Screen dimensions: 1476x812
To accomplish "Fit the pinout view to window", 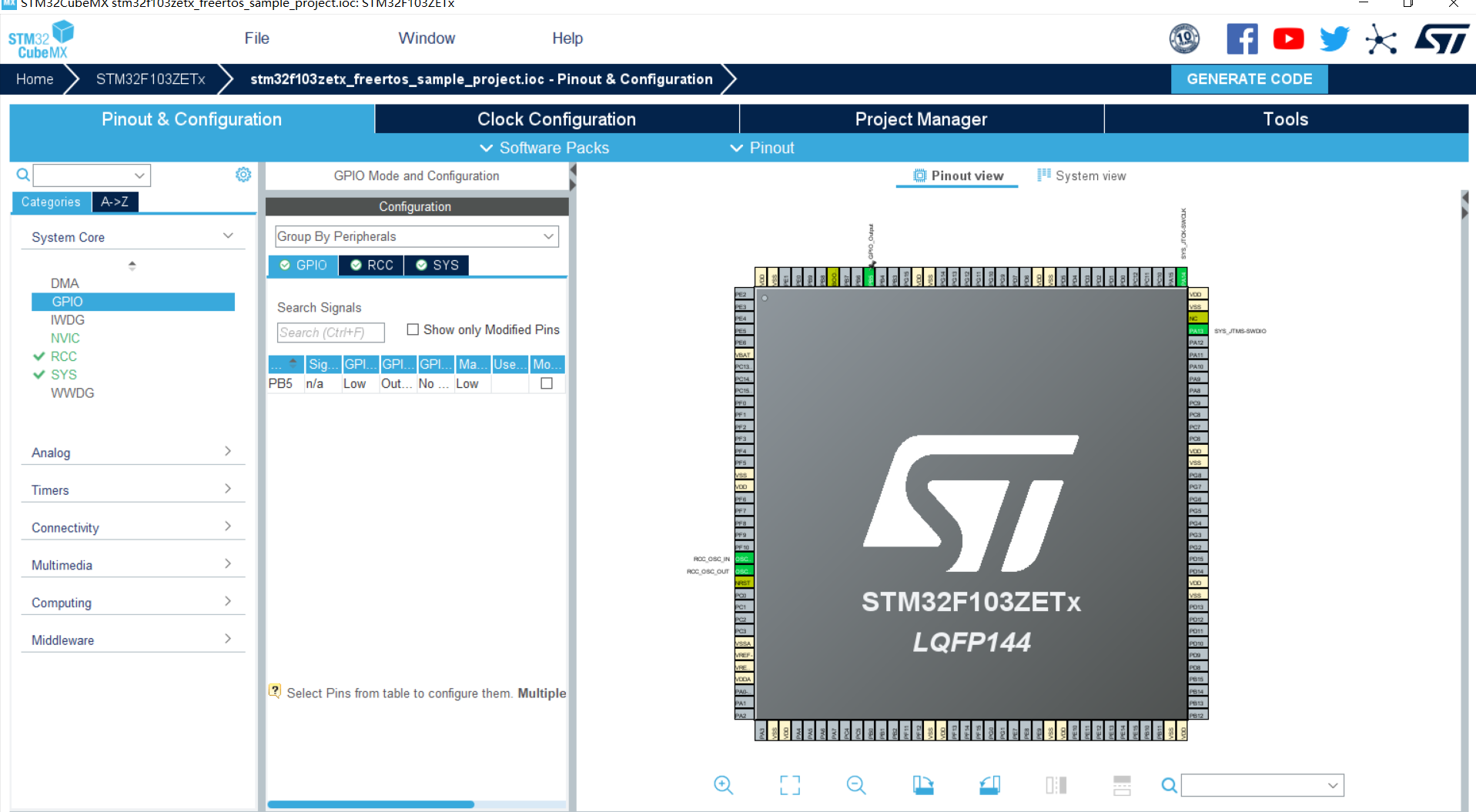I will 789,784.
